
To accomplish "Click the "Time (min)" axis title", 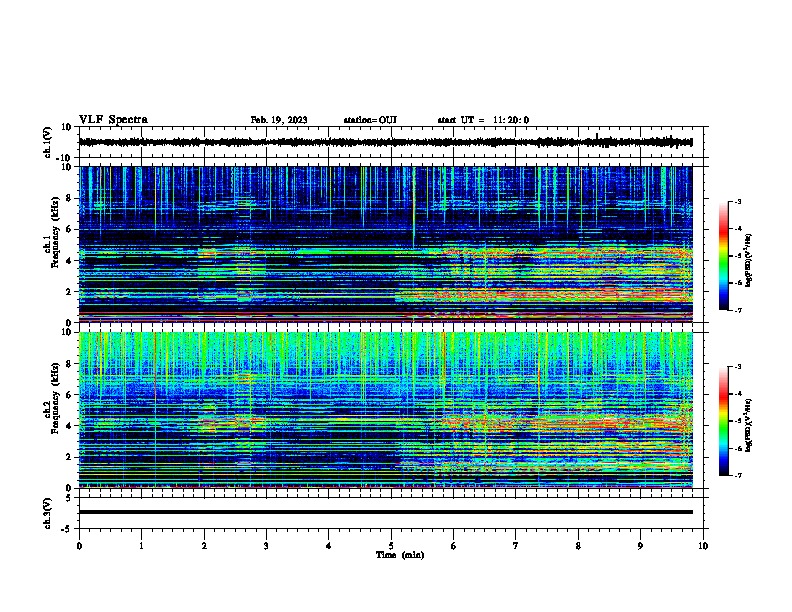I will [x=400, y=555].
